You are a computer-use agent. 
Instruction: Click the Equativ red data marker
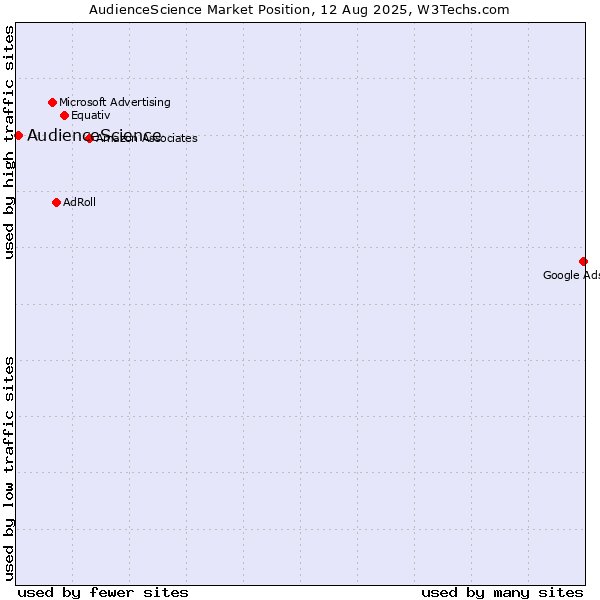coord(65,116)
